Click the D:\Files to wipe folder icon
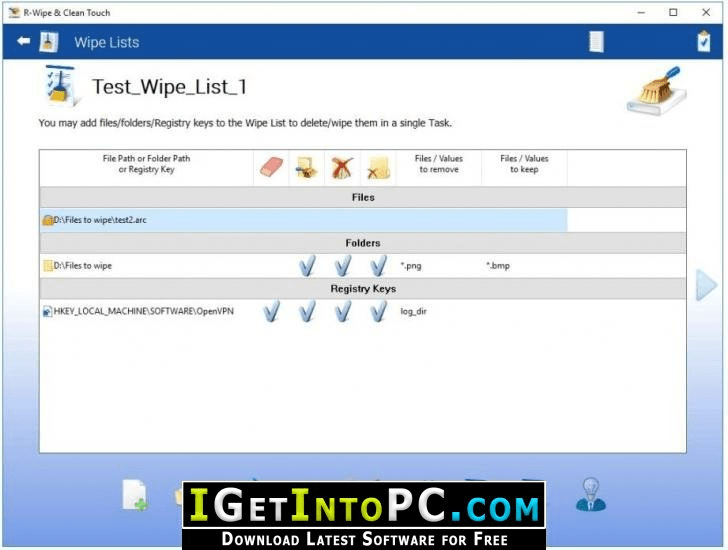Image resolution: width=728 pixels, height=550 pixels. [x=47, y=266]
